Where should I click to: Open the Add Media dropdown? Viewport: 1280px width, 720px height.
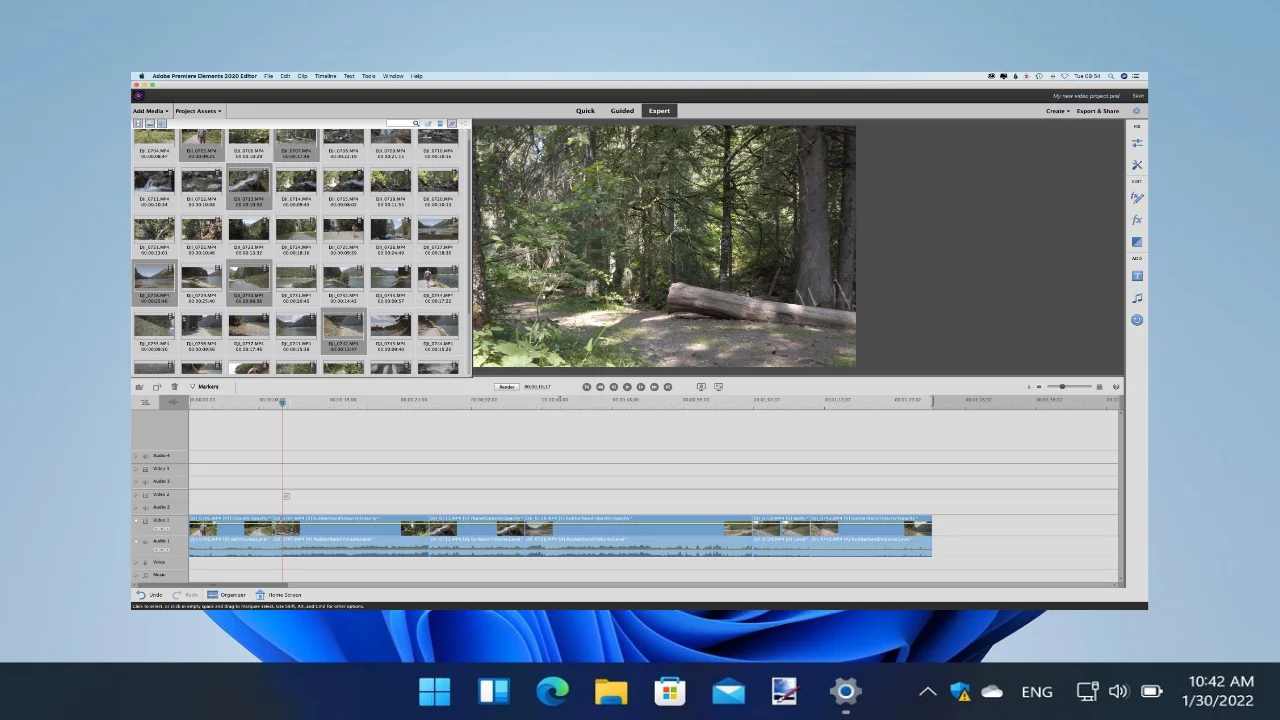[151, 111]
